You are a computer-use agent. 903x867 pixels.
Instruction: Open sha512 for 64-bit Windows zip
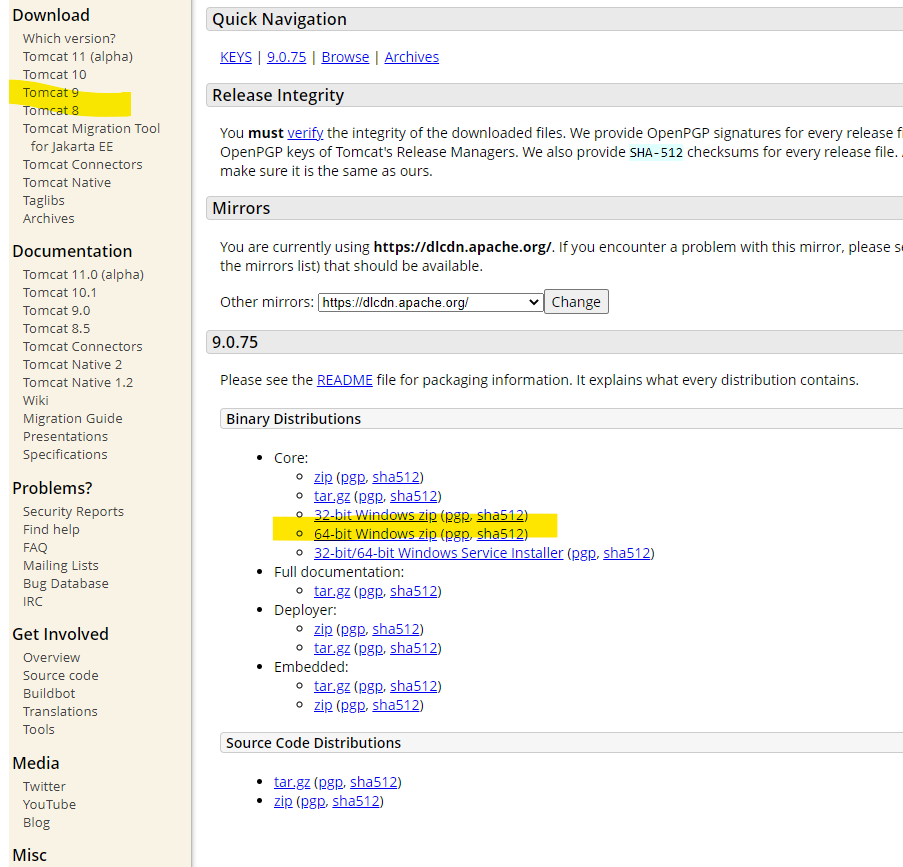coord(500,534)
